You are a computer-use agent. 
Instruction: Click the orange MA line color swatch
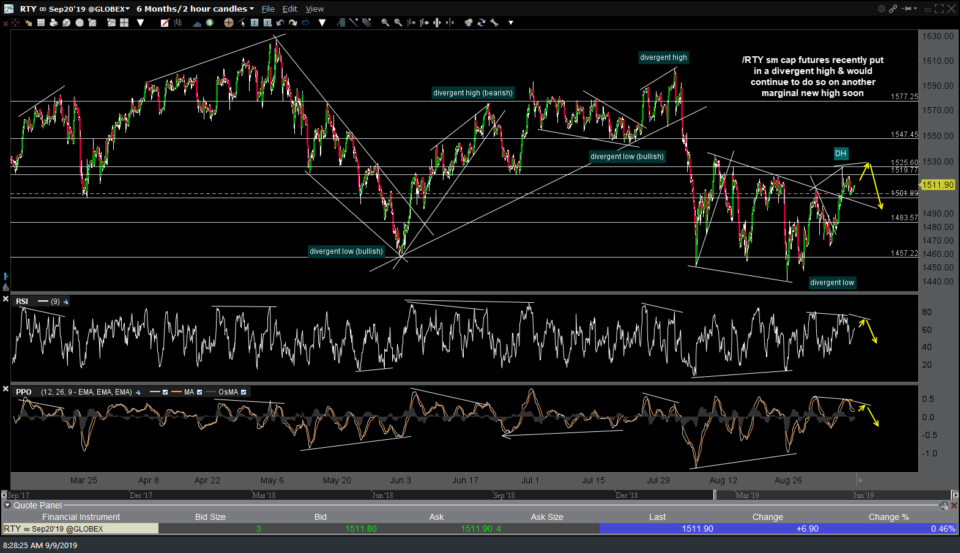click(x=176, y=392)
